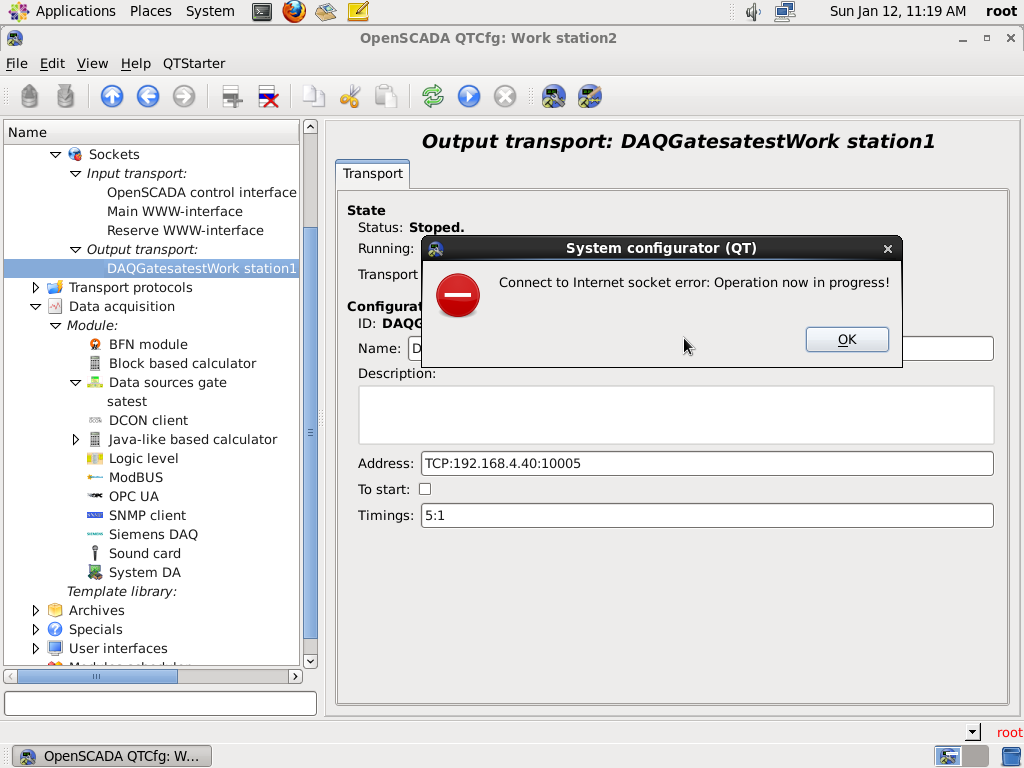Viewport: 1024px width, 768px height.
Task: Click the Address input field
Action: pos(706,463)
